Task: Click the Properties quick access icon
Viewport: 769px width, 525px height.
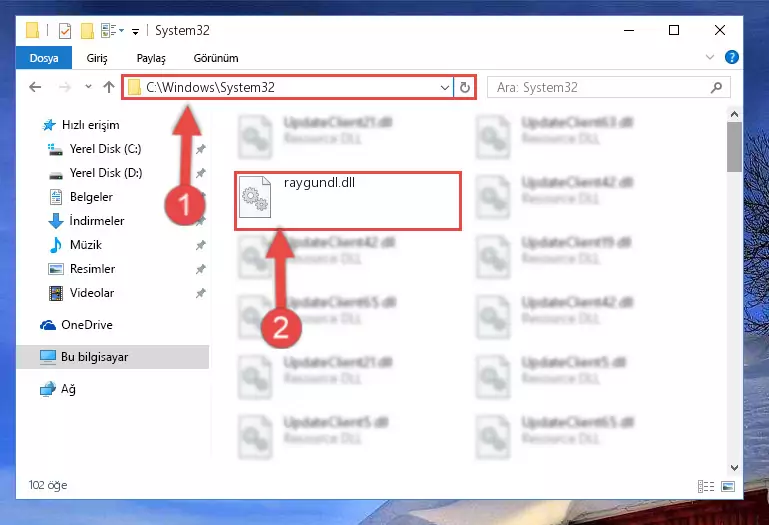Action: click(64, 31)
